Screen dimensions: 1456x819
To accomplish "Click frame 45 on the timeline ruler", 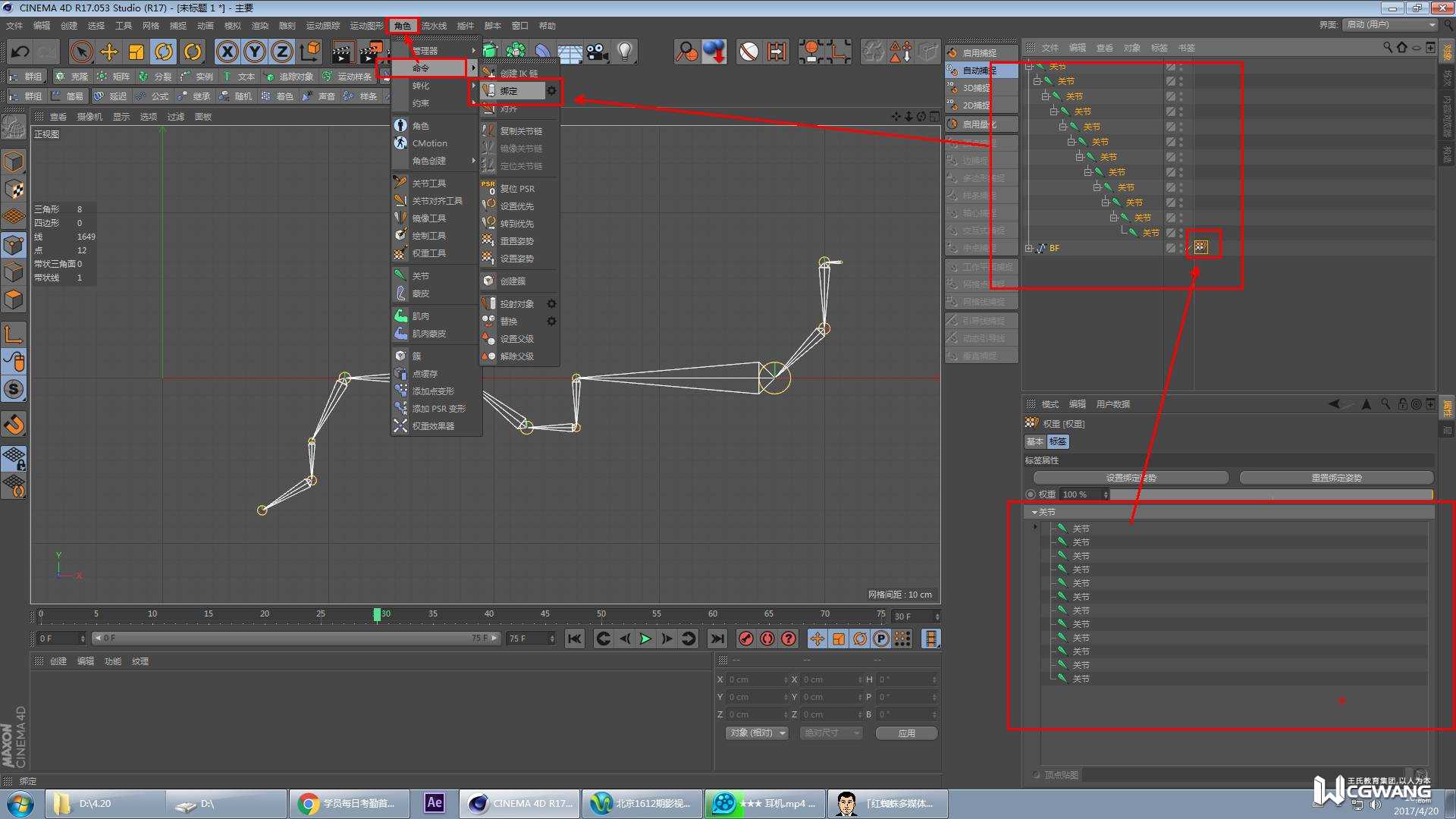I will (545, 613).
